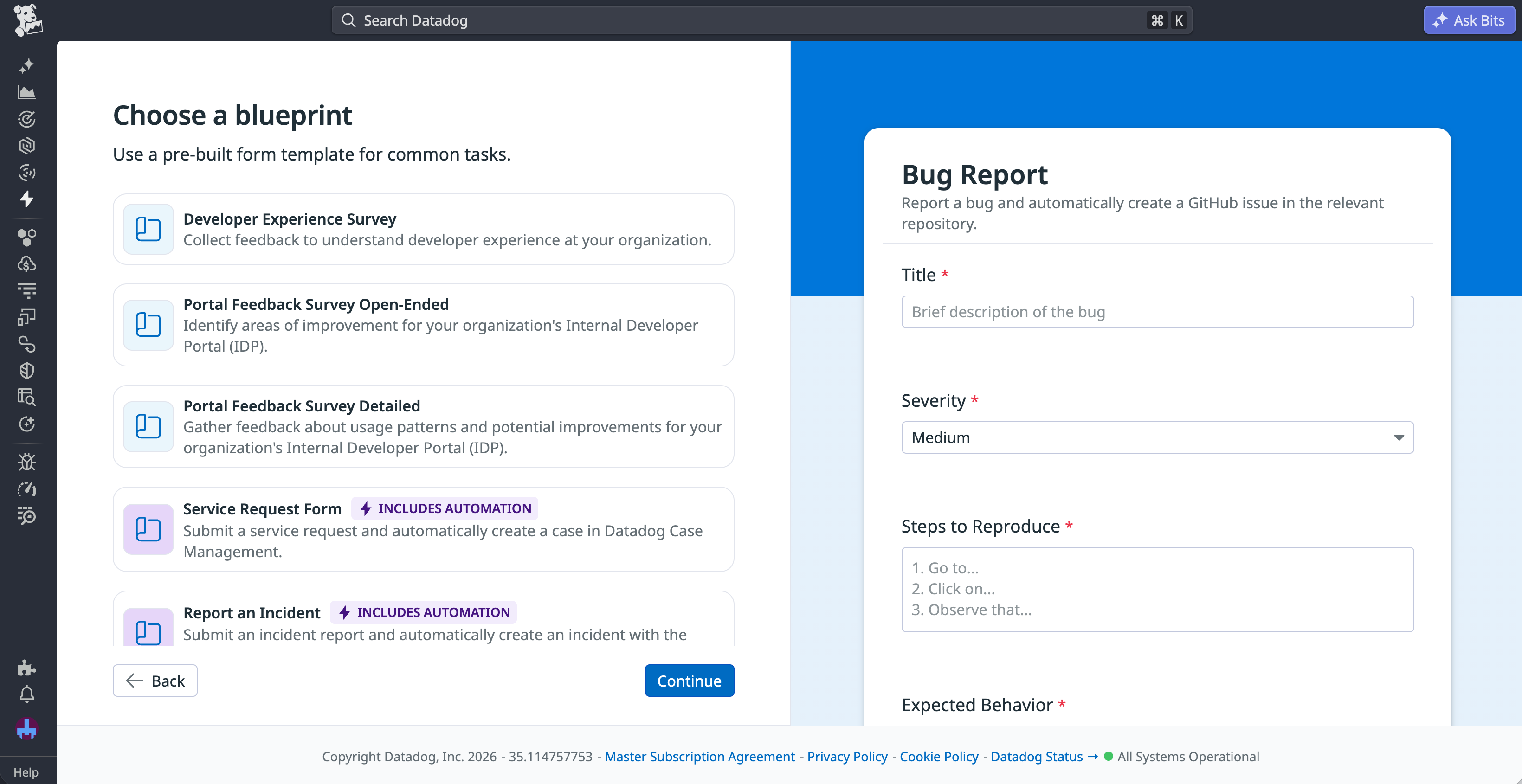Open the hexagon-in-cube sidebar icon
The width and height of the screenshot is (1522, 784).
tap(26, 145)
